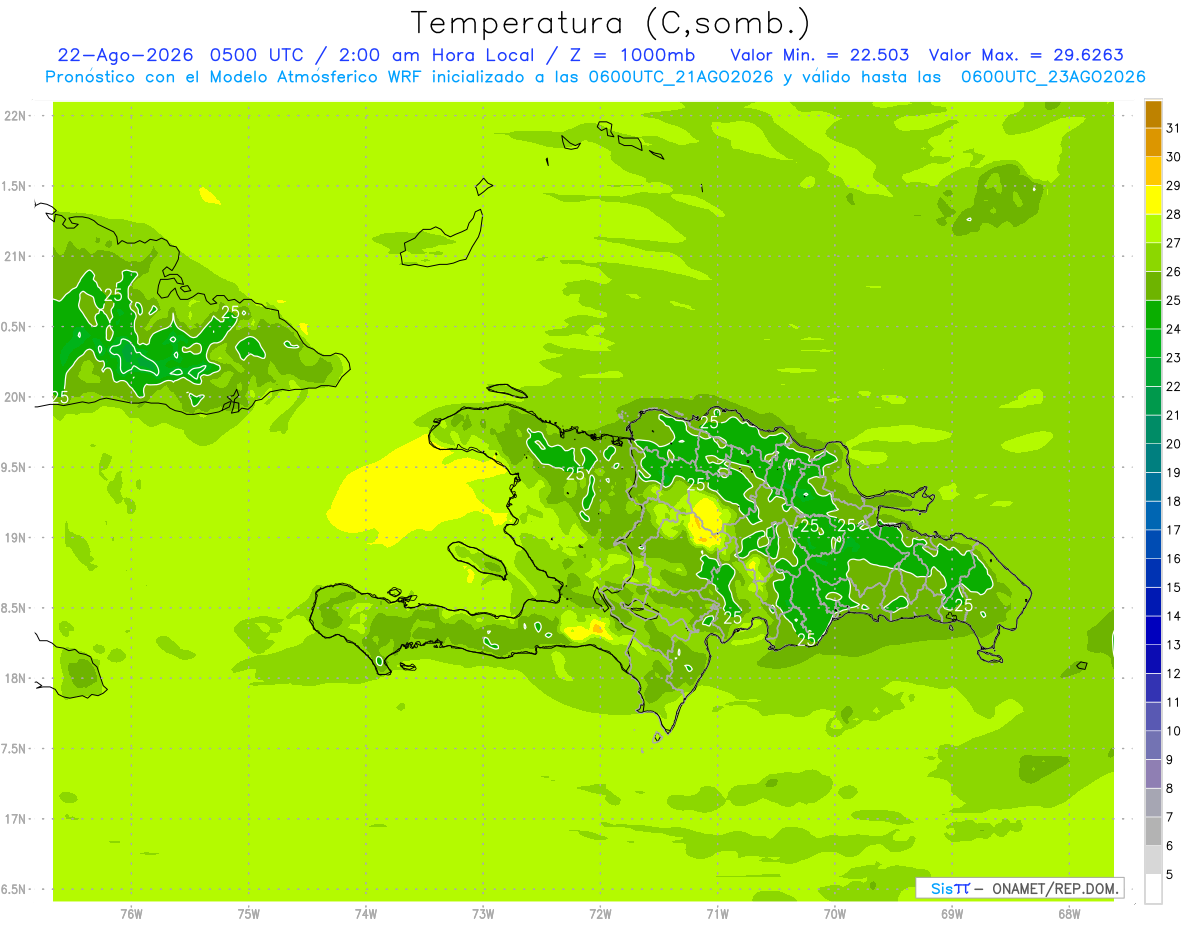1200x927 pixels.
Task: Click the '71W' longitude label
Action: point(717,914)
